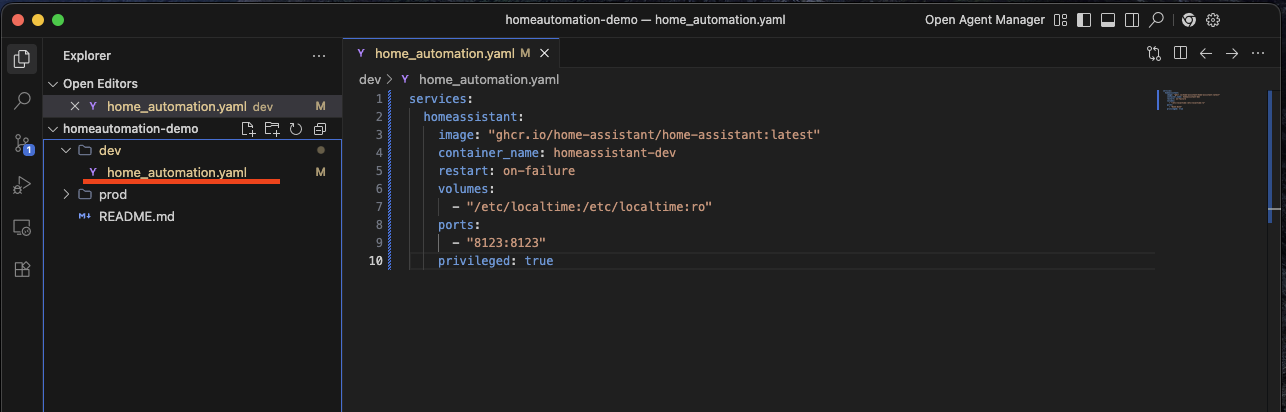Click Open Agent Manager button
The image size is (1286, 412).
click(x=985, y=20)
